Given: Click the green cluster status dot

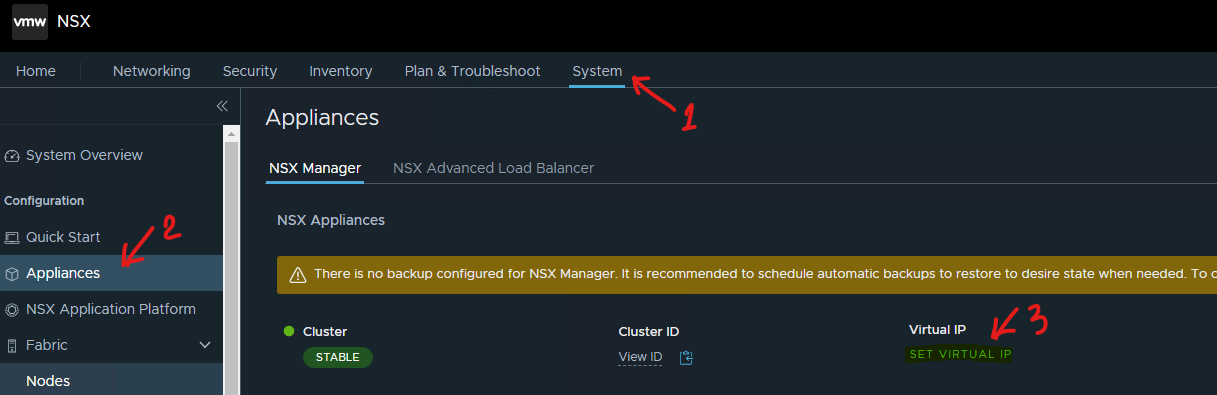Looking at the screenshot, I should click(289, 331).
